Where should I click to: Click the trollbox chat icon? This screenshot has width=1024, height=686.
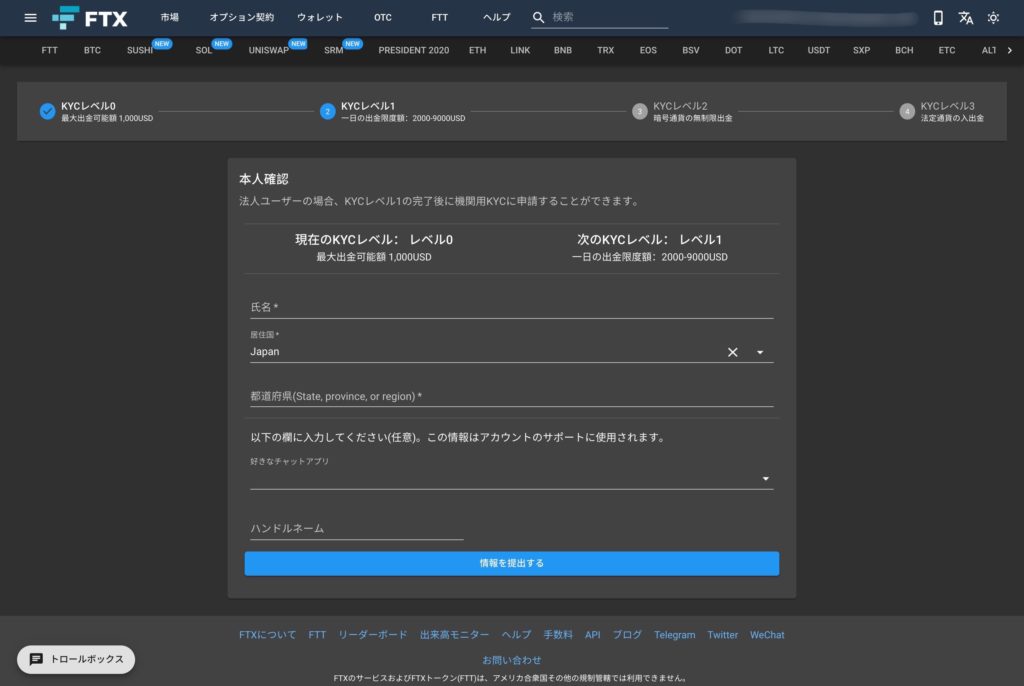pos(37,659)
